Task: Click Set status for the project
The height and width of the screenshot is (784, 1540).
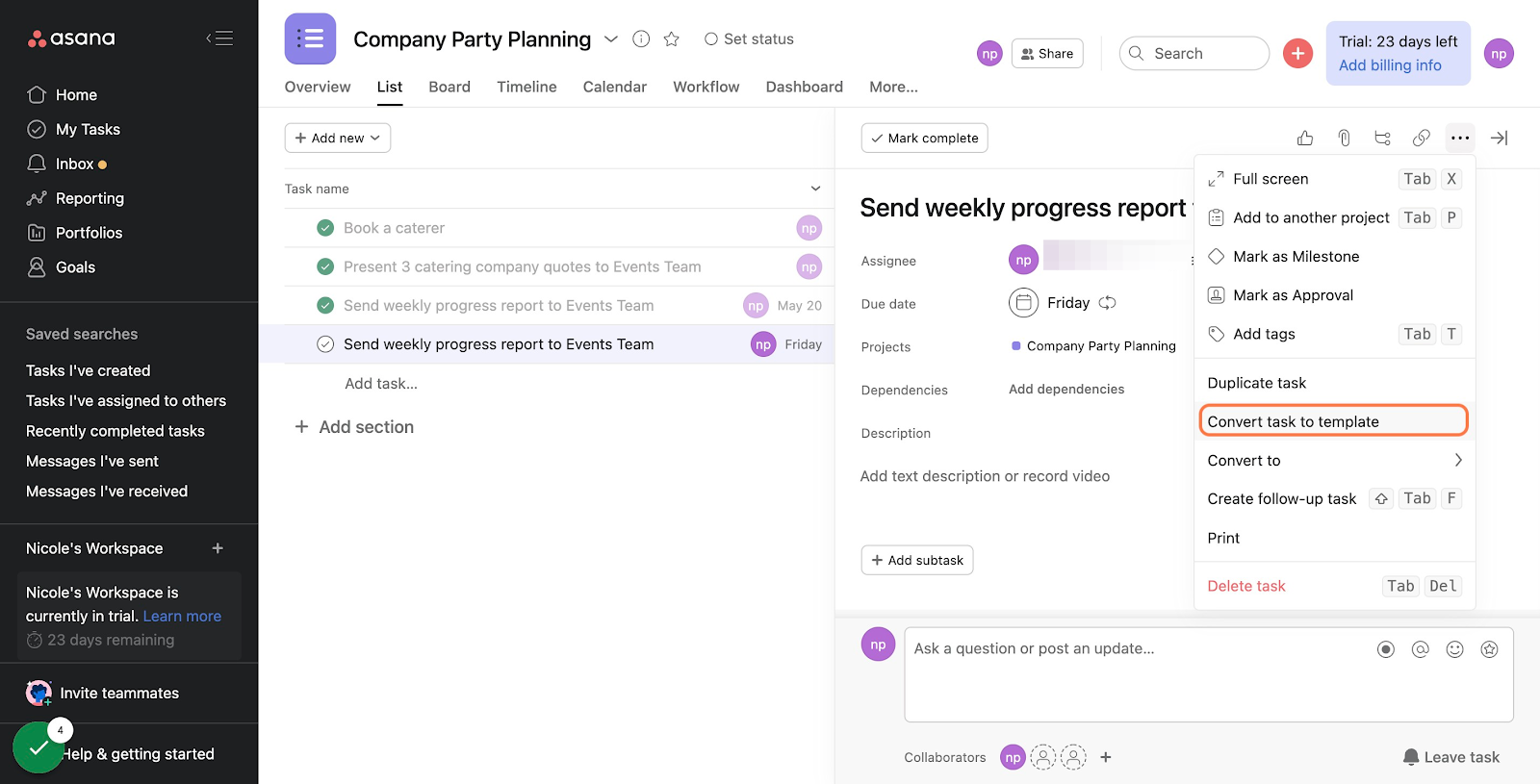Action: 749,38
